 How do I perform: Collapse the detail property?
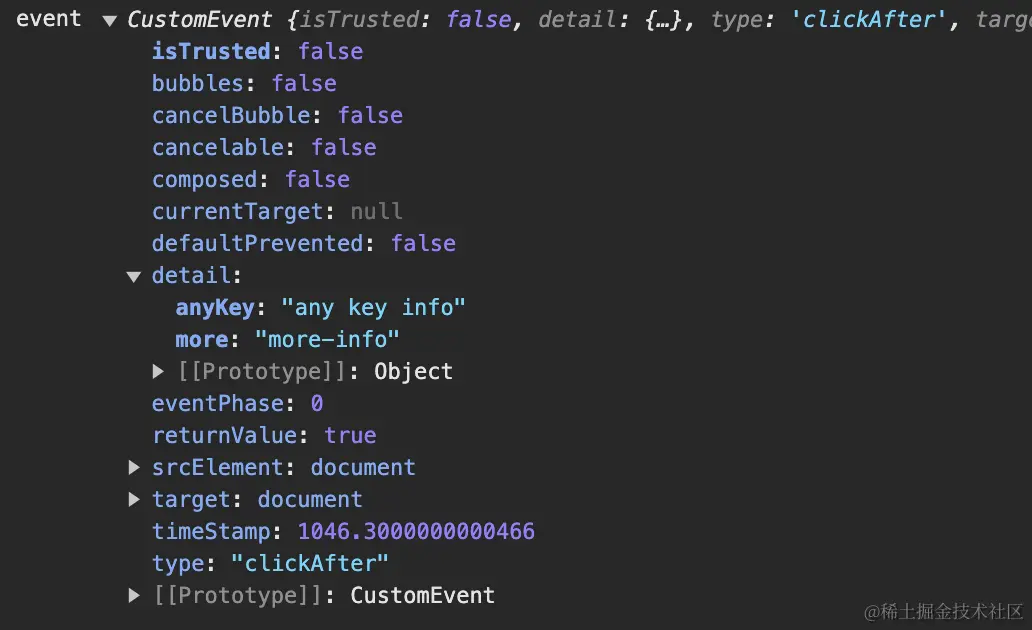click(x=134, y=276)
